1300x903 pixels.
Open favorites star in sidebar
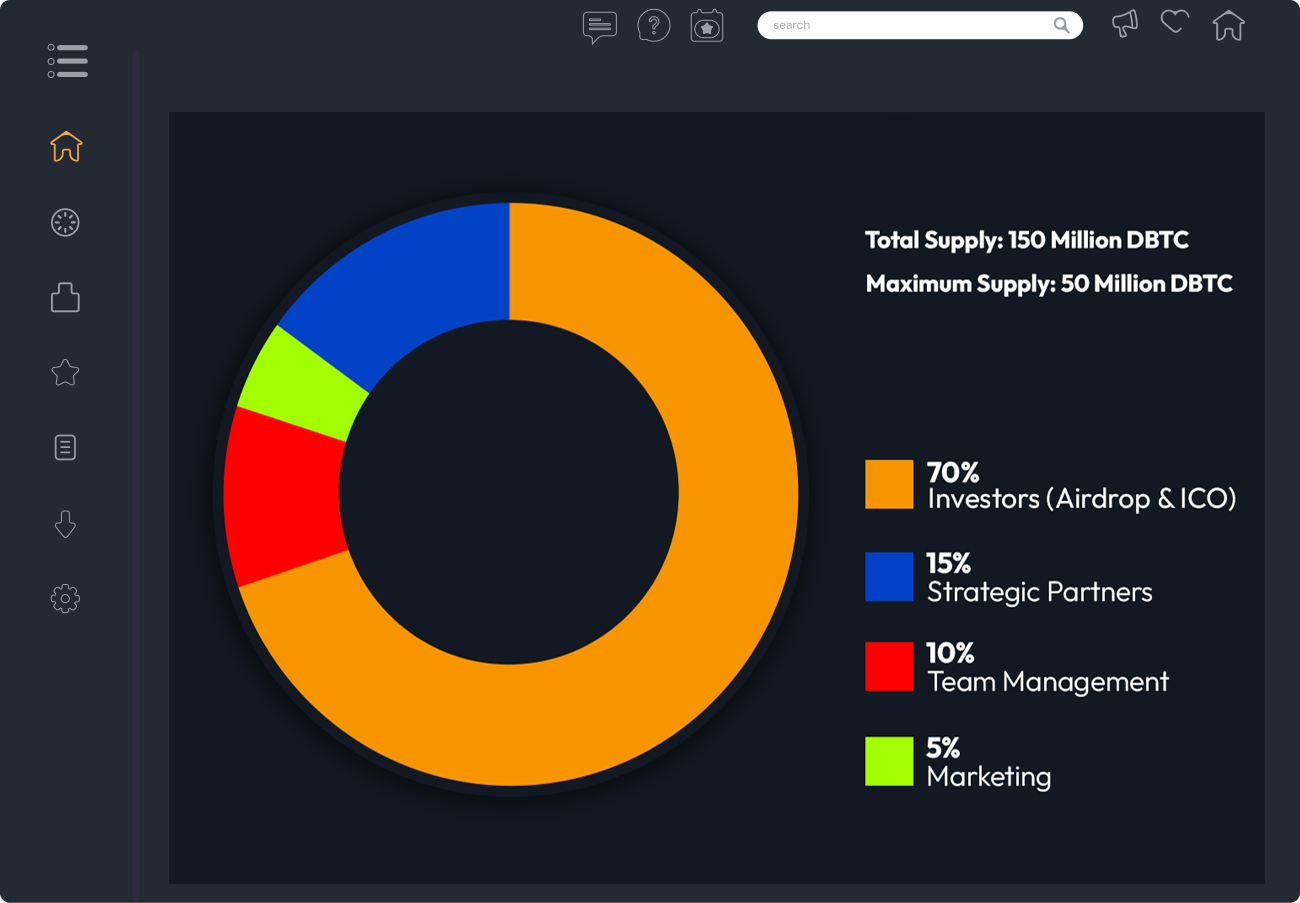click(65, 373)
